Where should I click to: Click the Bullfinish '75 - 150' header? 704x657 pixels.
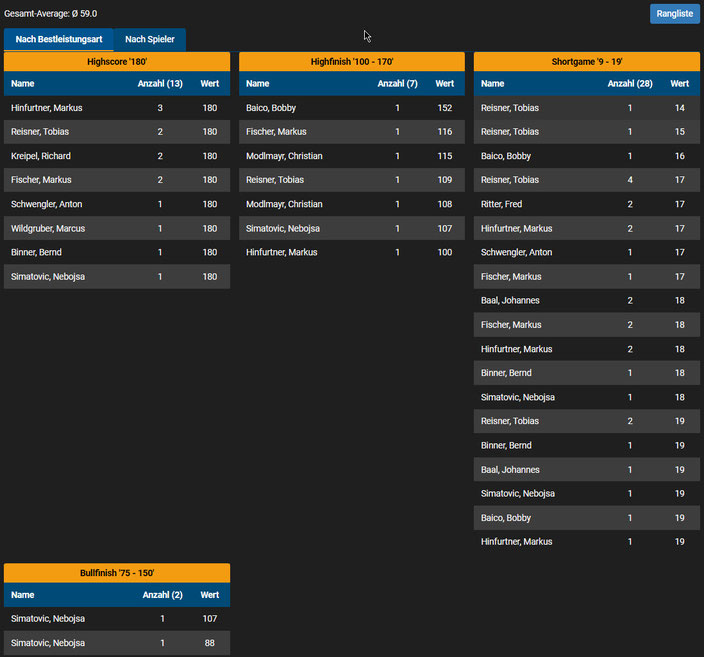pos(117,573)
